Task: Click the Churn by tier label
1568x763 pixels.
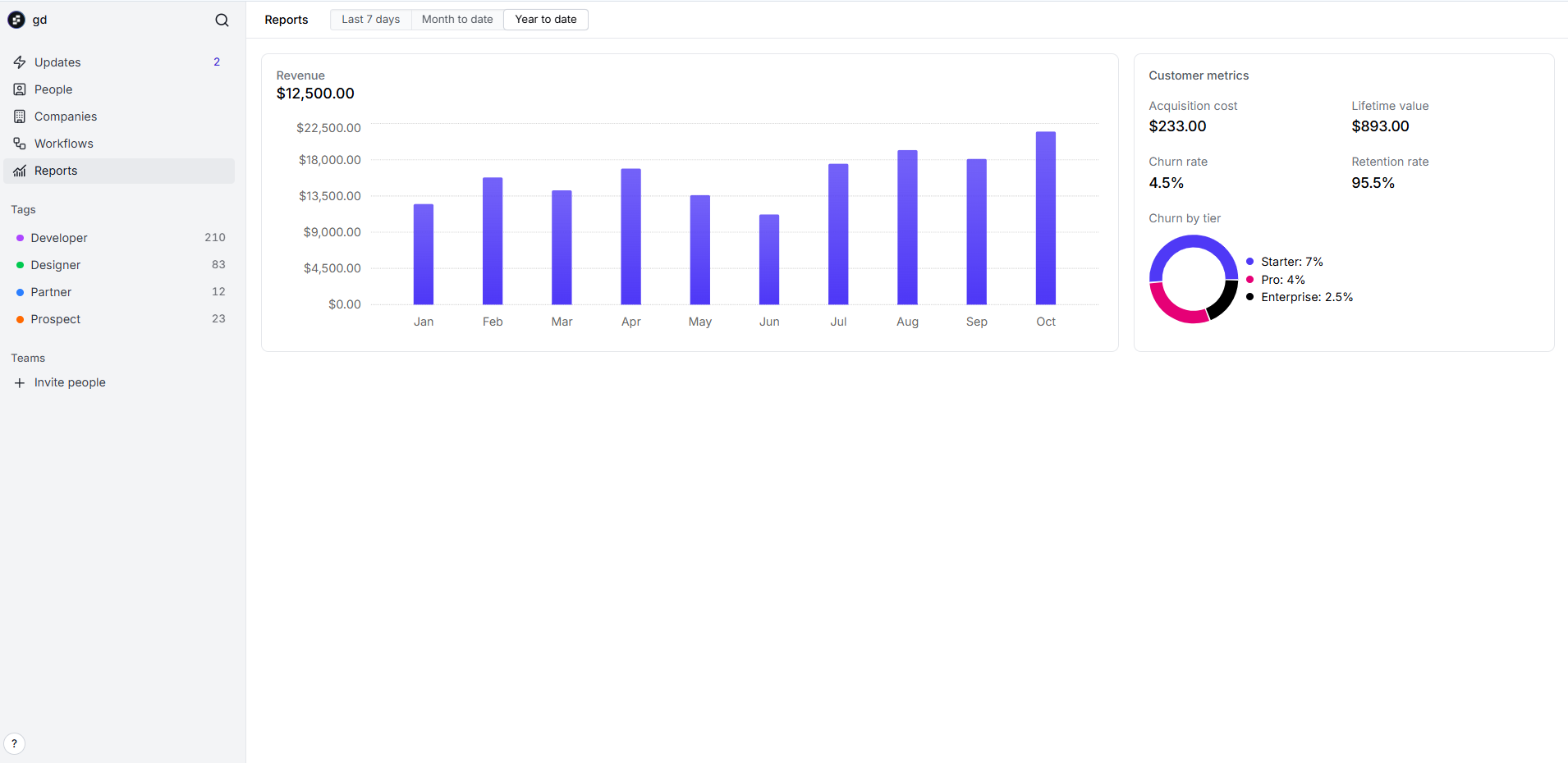Action: point(1185,218)
